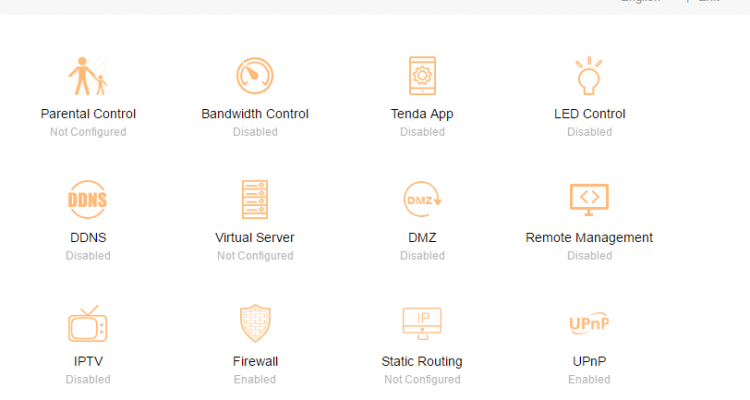Open the LED Control lightbulb icon
The height and width of the screenshot is (400, 750).
[589, 76]
